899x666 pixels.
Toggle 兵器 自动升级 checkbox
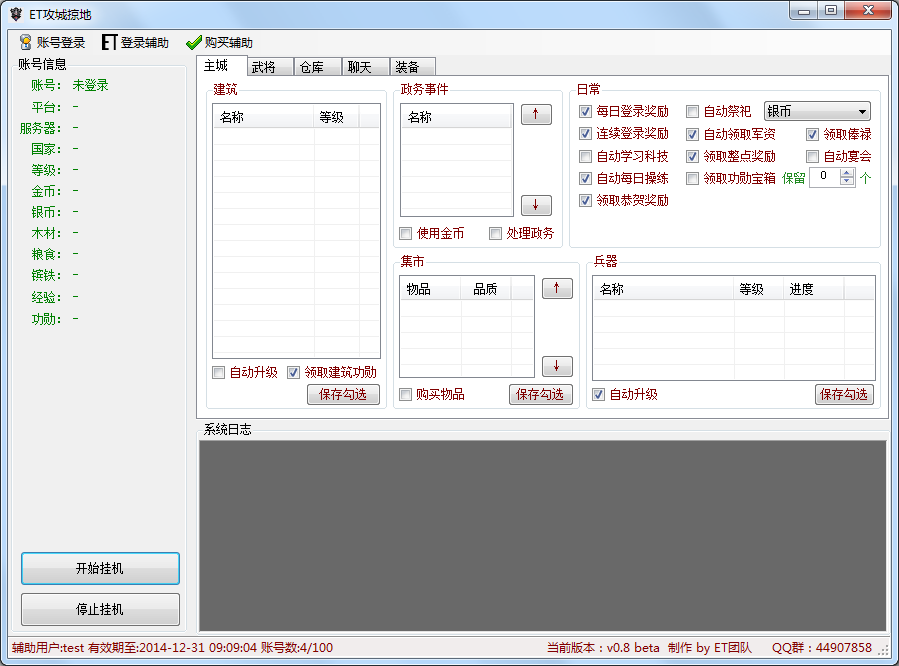(x=599, y=394)
